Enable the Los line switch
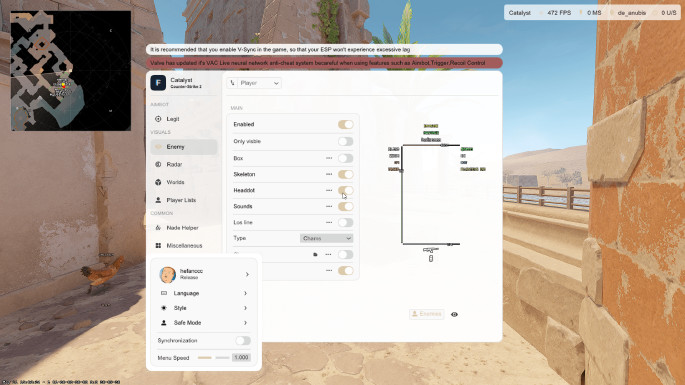The width and height of the screenshot is (685, 385). pyautogui.click(x=346, y=222)
